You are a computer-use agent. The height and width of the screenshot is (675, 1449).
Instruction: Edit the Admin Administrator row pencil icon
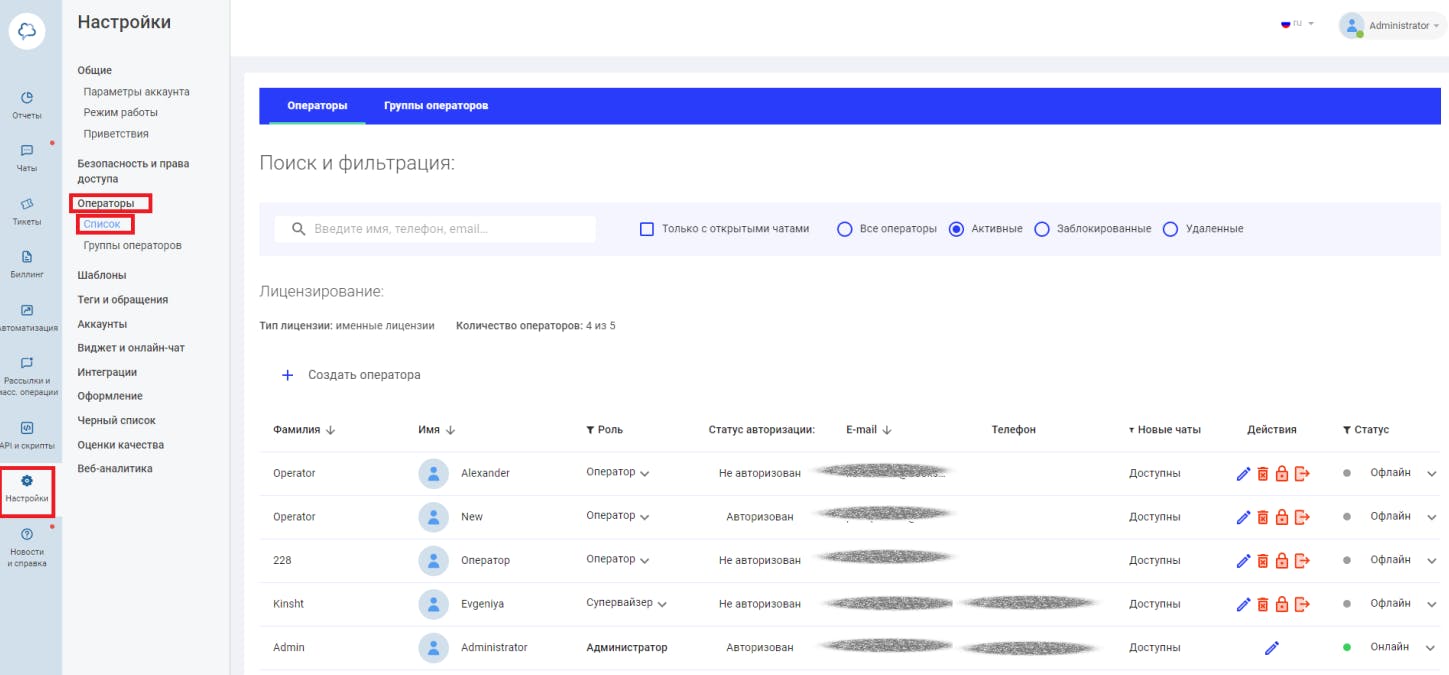[1272, 648]
